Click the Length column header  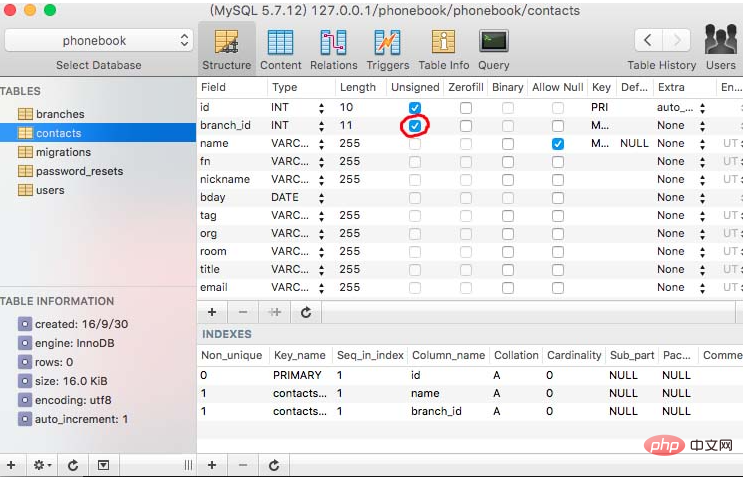click(360, 87)
